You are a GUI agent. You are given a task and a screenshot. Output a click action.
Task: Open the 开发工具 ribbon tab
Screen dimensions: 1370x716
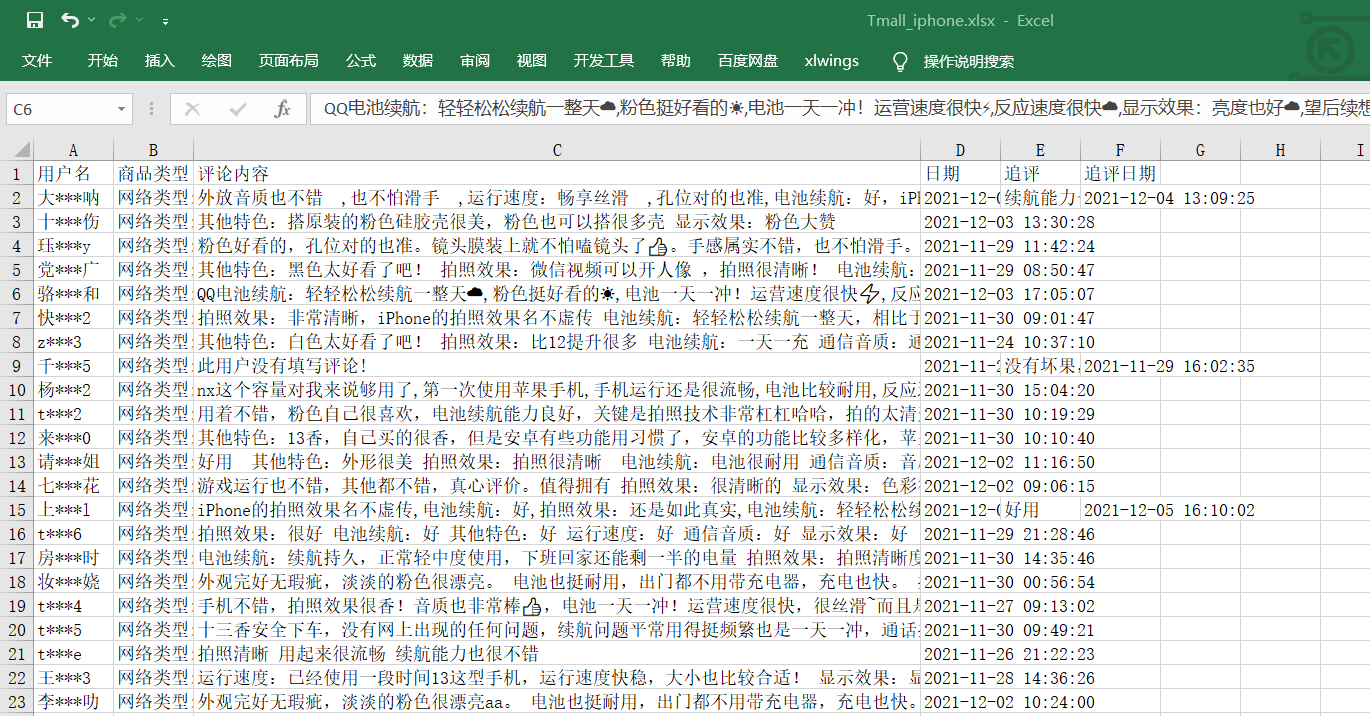[604, 61]
